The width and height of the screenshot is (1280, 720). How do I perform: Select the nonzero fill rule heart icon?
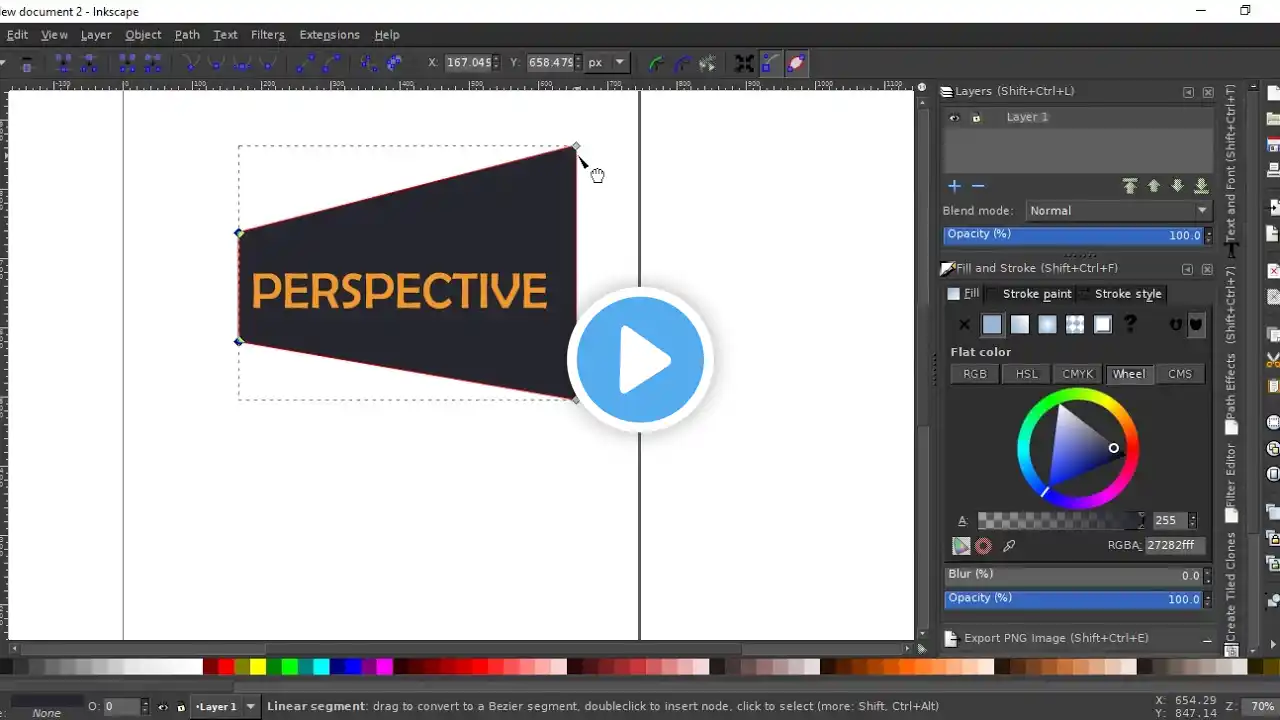[x=1196, y=324]
